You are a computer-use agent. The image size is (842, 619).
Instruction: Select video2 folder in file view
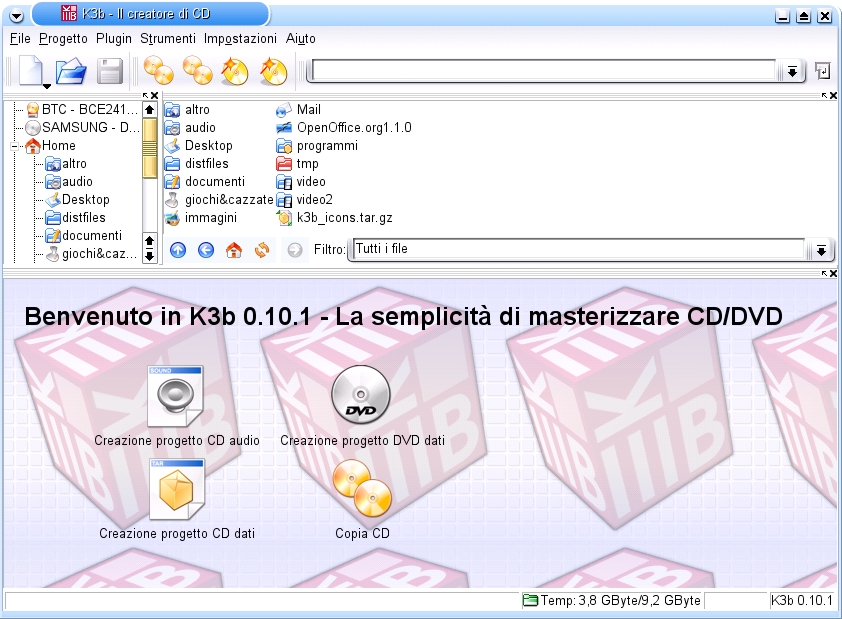[304, 200]
